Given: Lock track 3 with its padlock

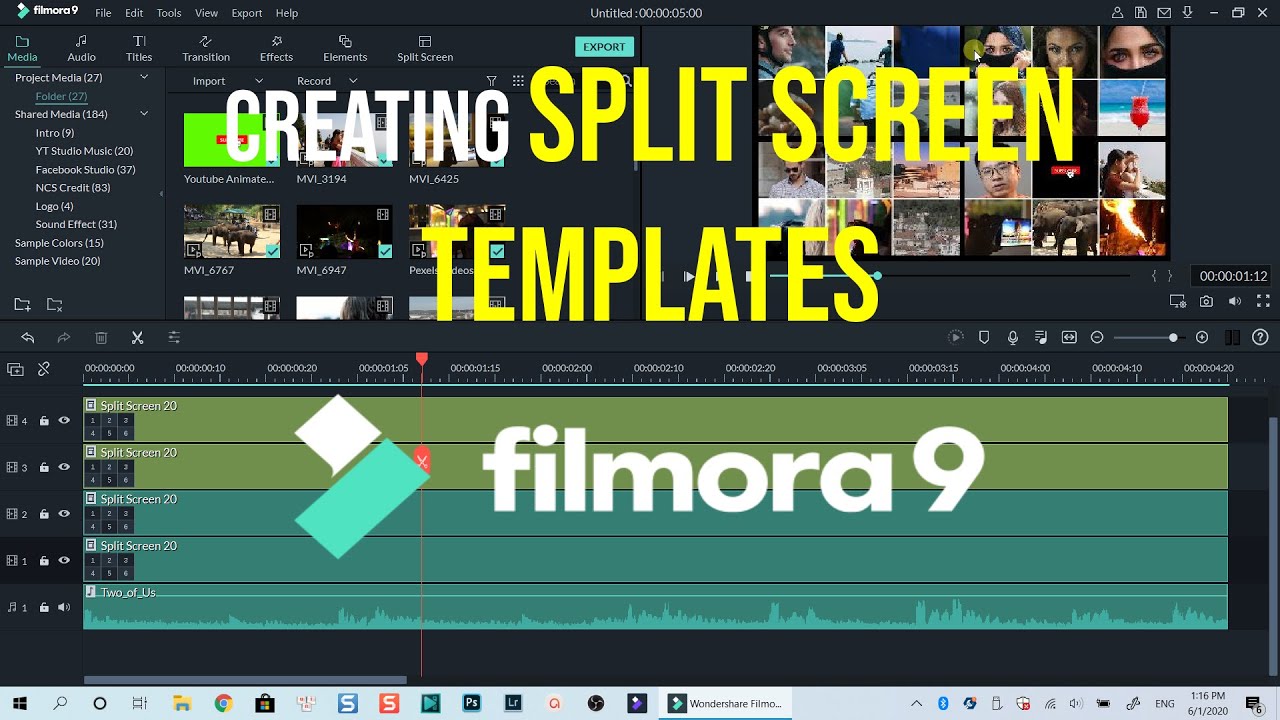Looking at the screenshot, I should pos(44,467).
